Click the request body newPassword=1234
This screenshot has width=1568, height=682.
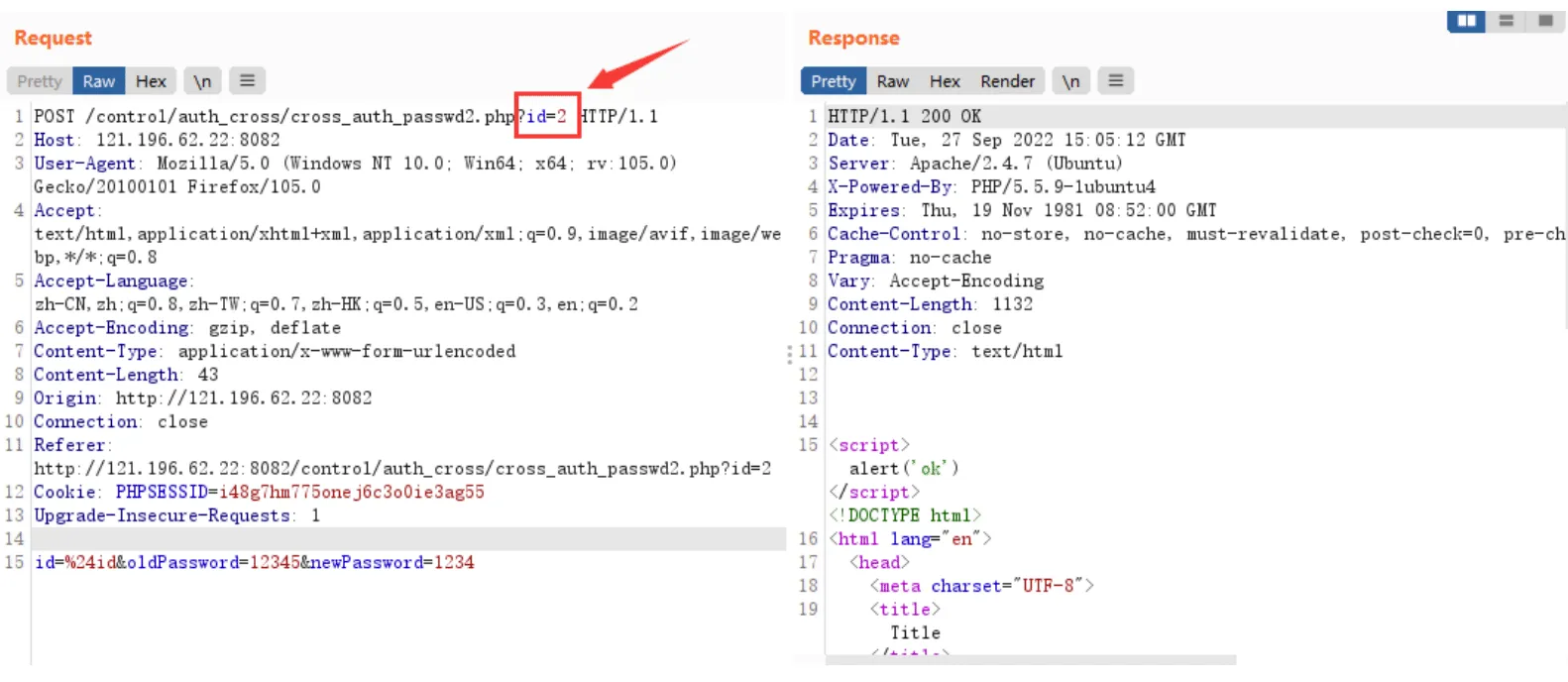tap(392, 562)
